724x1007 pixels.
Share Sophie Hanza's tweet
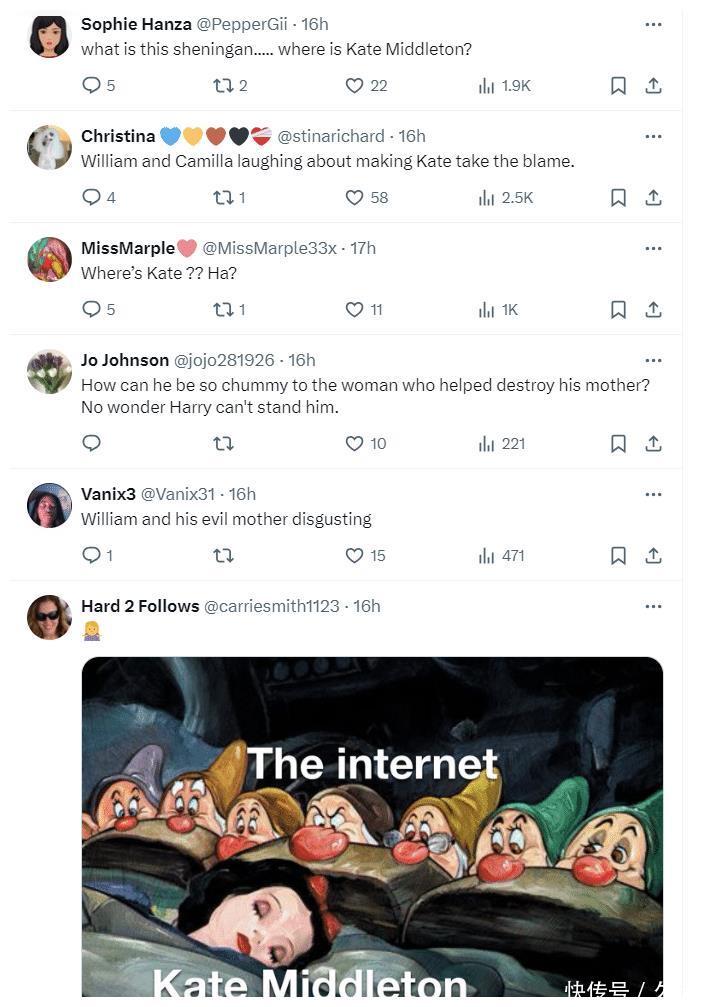click(653, 86)
